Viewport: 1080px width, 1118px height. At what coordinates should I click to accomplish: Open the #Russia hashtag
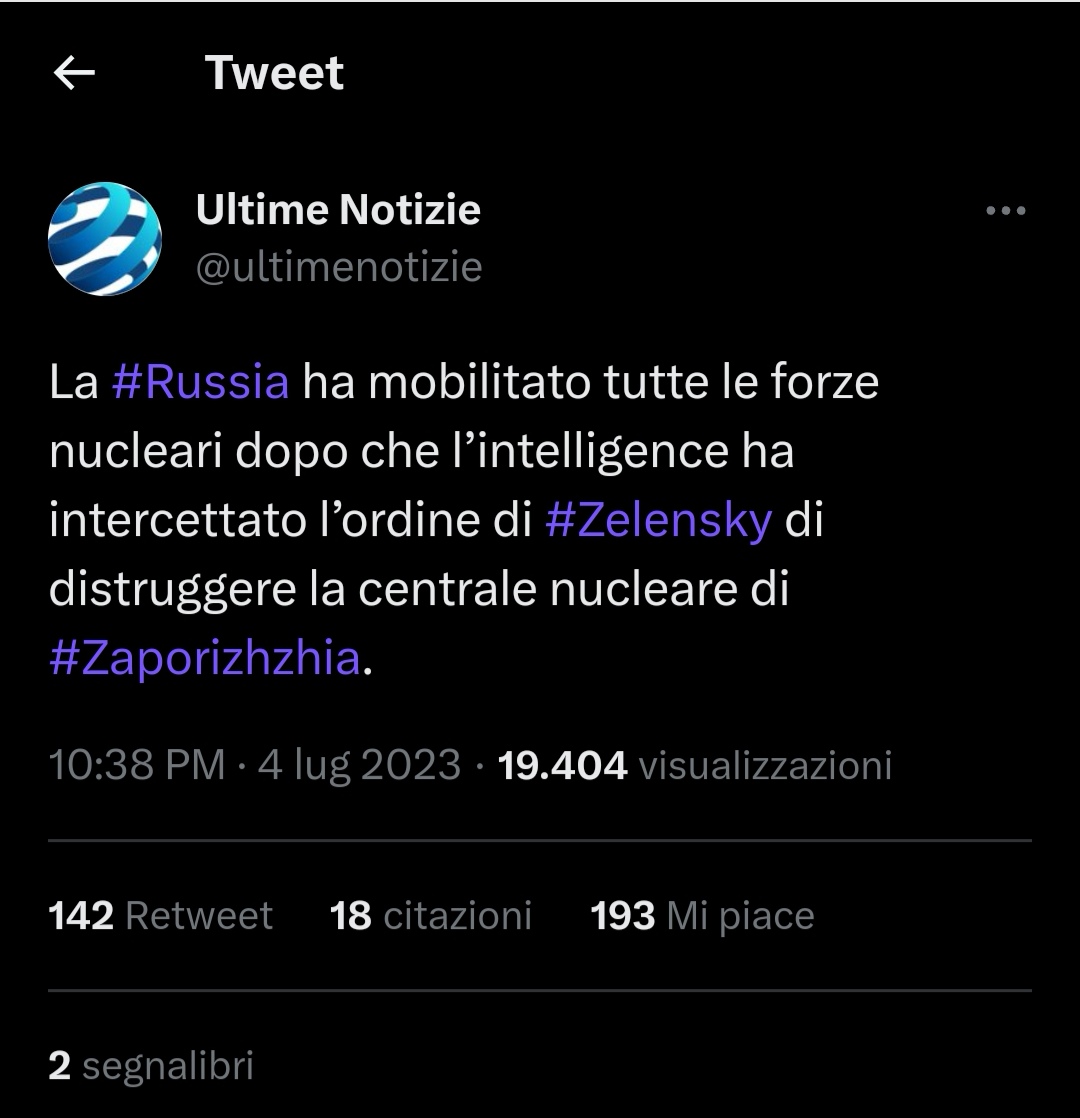pos(200,383)
